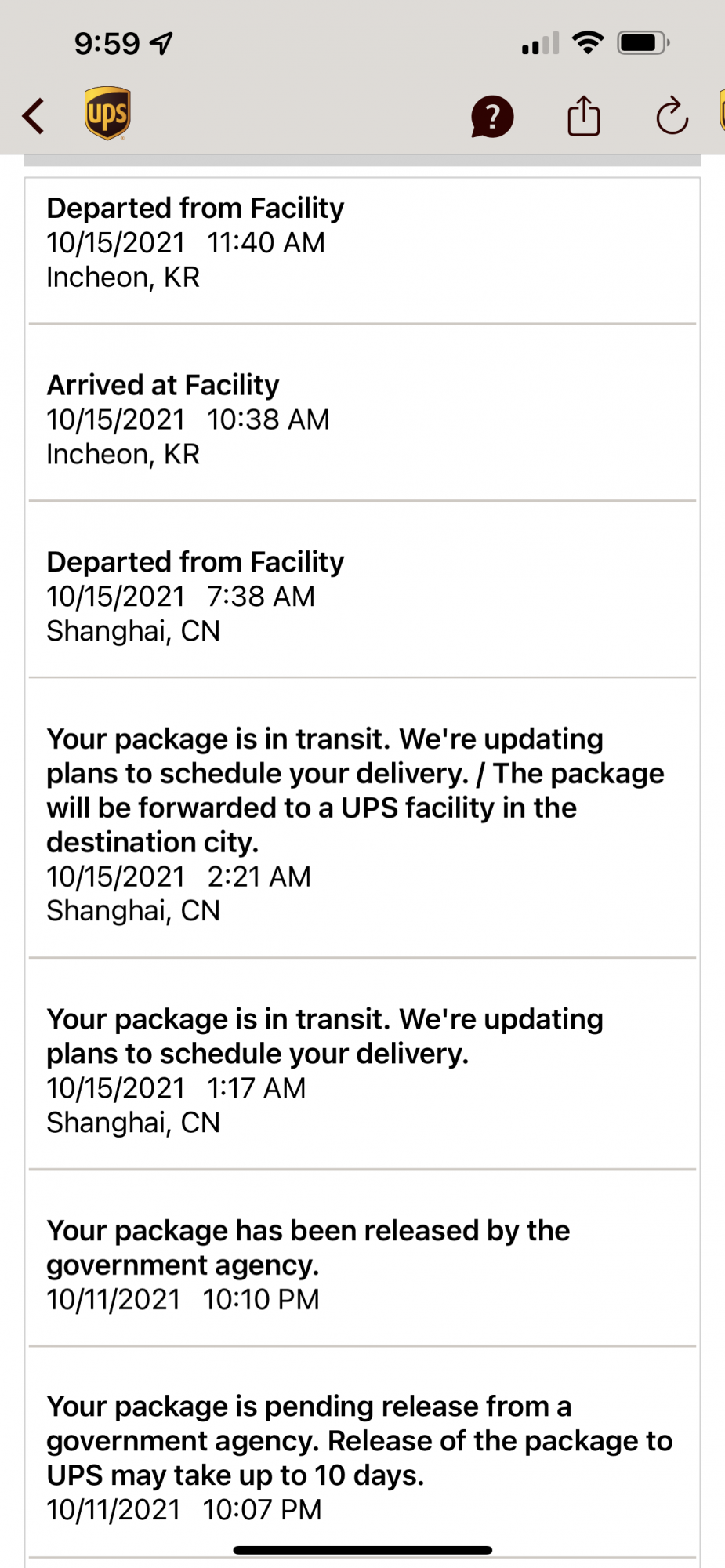Tap the Wi-Fi status icon
Image resolution: width=725 pixels, height=1568 pixels.
(x=587, y=42)
